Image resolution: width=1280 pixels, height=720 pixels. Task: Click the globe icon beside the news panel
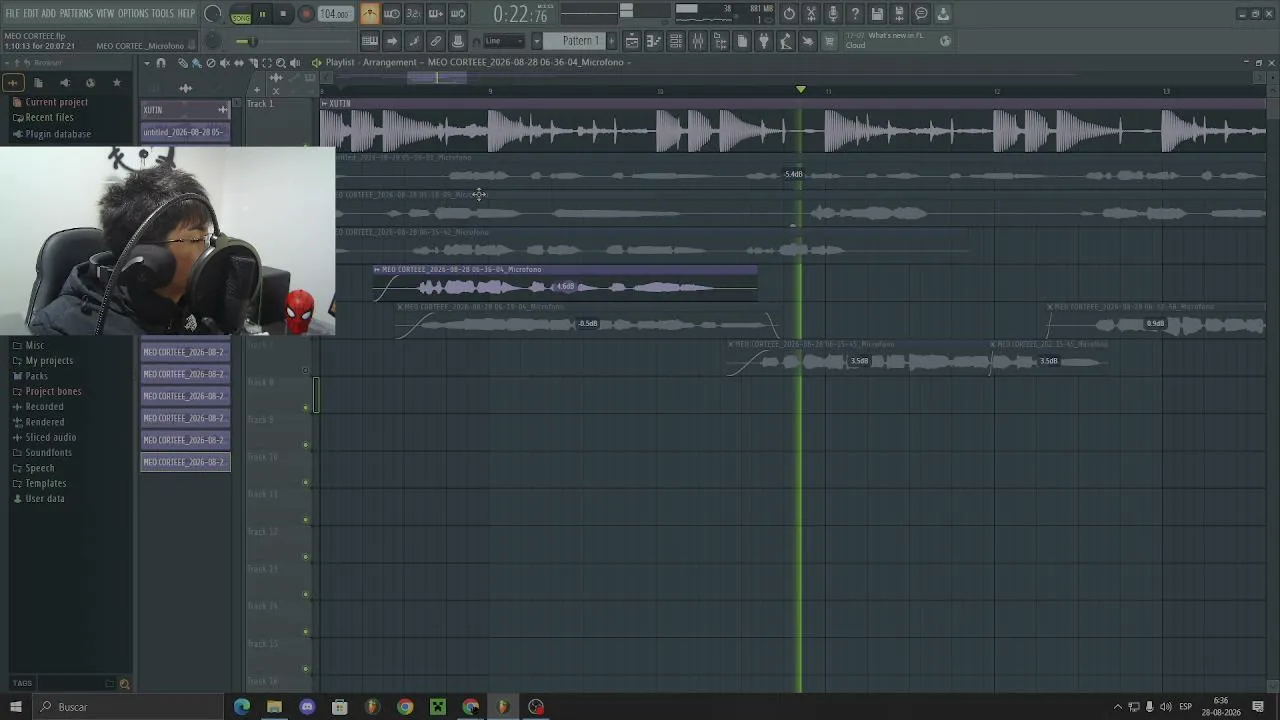tap(946, 41)
